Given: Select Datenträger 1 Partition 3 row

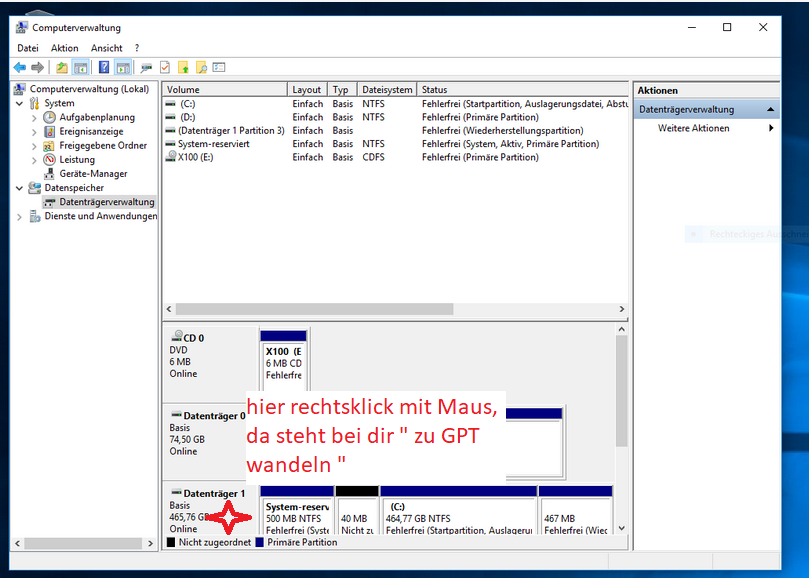Looking at the screenshot, I should tap(395, 131).
